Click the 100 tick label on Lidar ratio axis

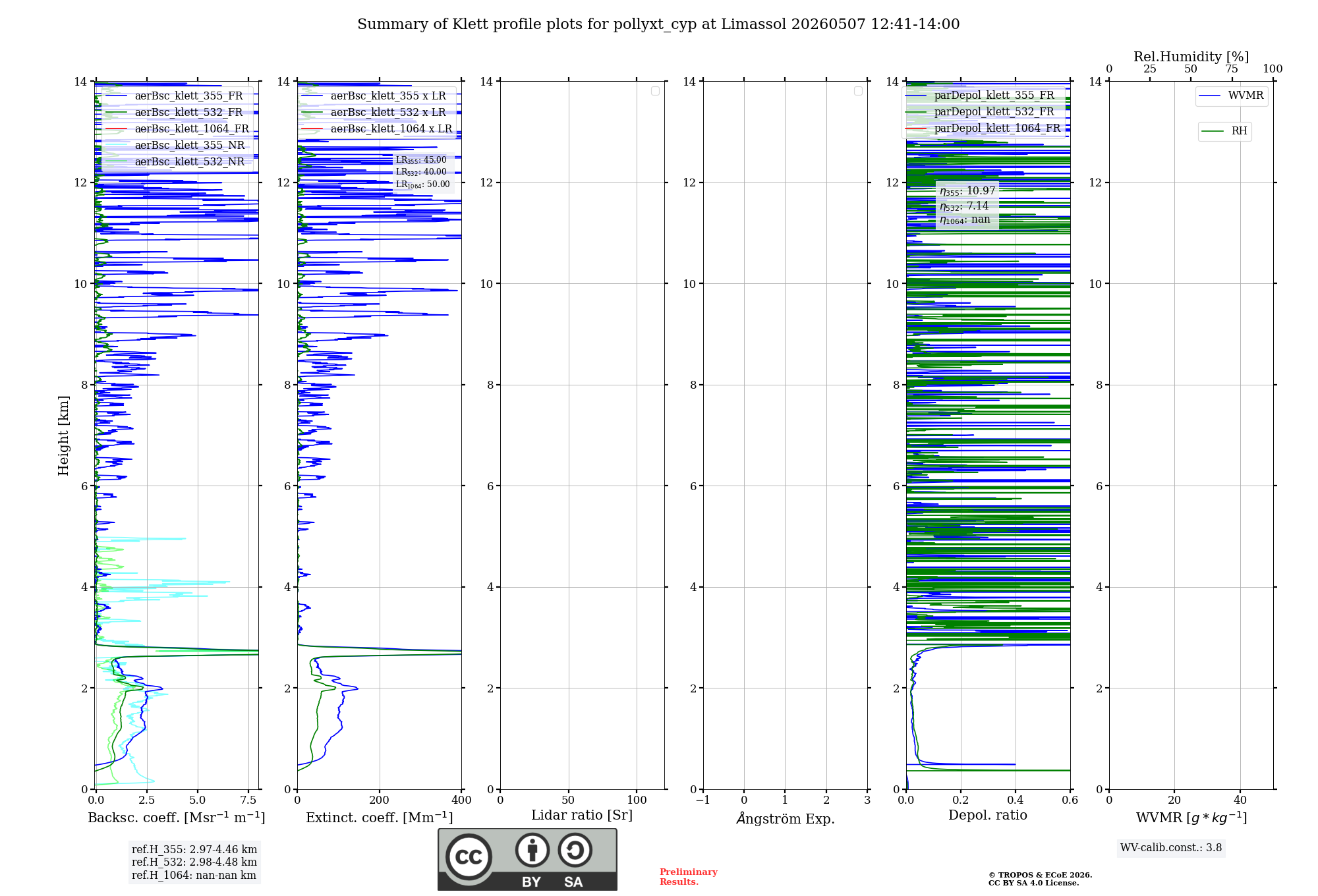(637, 800)
